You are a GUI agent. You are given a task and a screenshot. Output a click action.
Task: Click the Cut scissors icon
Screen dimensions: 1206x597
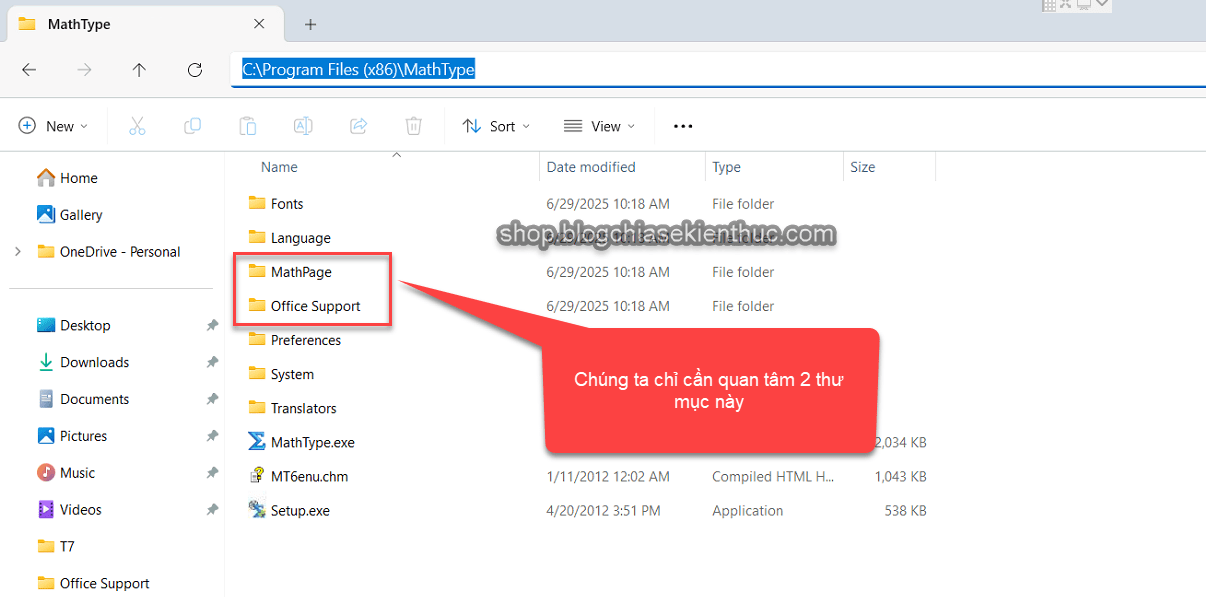click(x=137, y=126)
